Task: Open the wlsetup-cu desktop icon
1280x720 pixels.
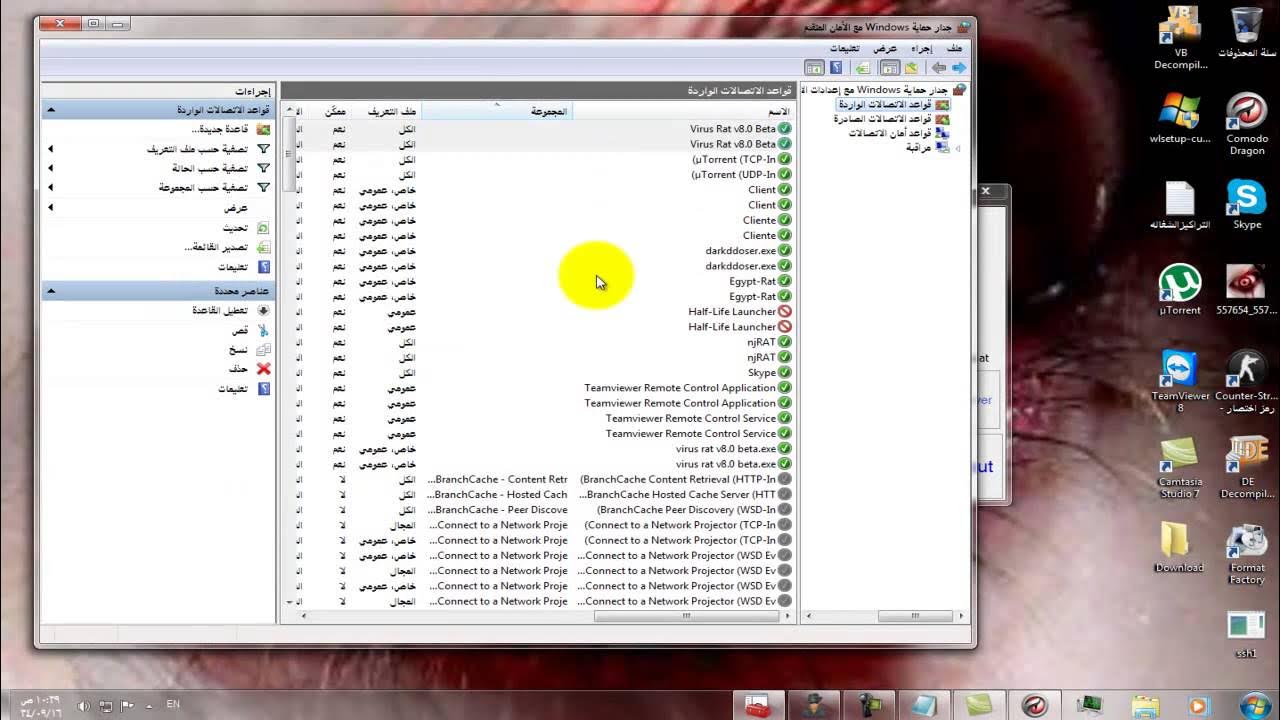Action: pos(1180,118)
